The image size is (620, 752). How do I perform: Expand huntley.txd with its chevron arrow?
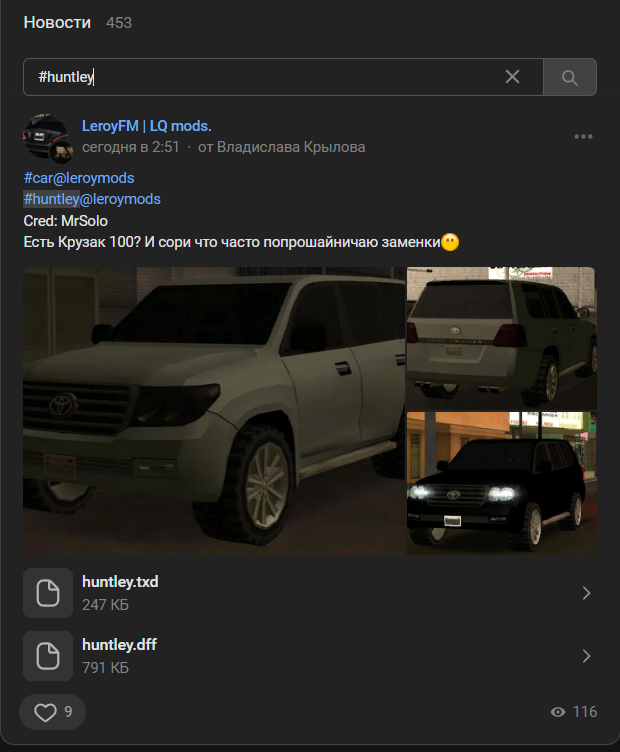(x=586, y=593)
